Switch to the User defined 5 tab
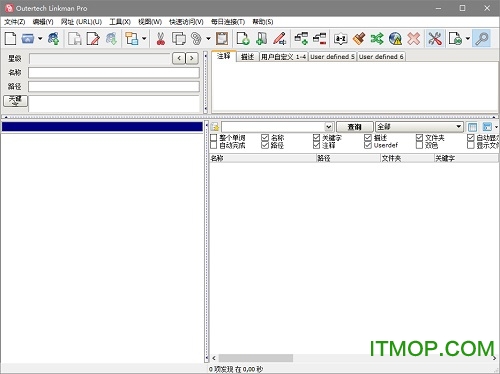Image resolution: width=500 pixels, height=374 pixels. [x=332, y=57]
